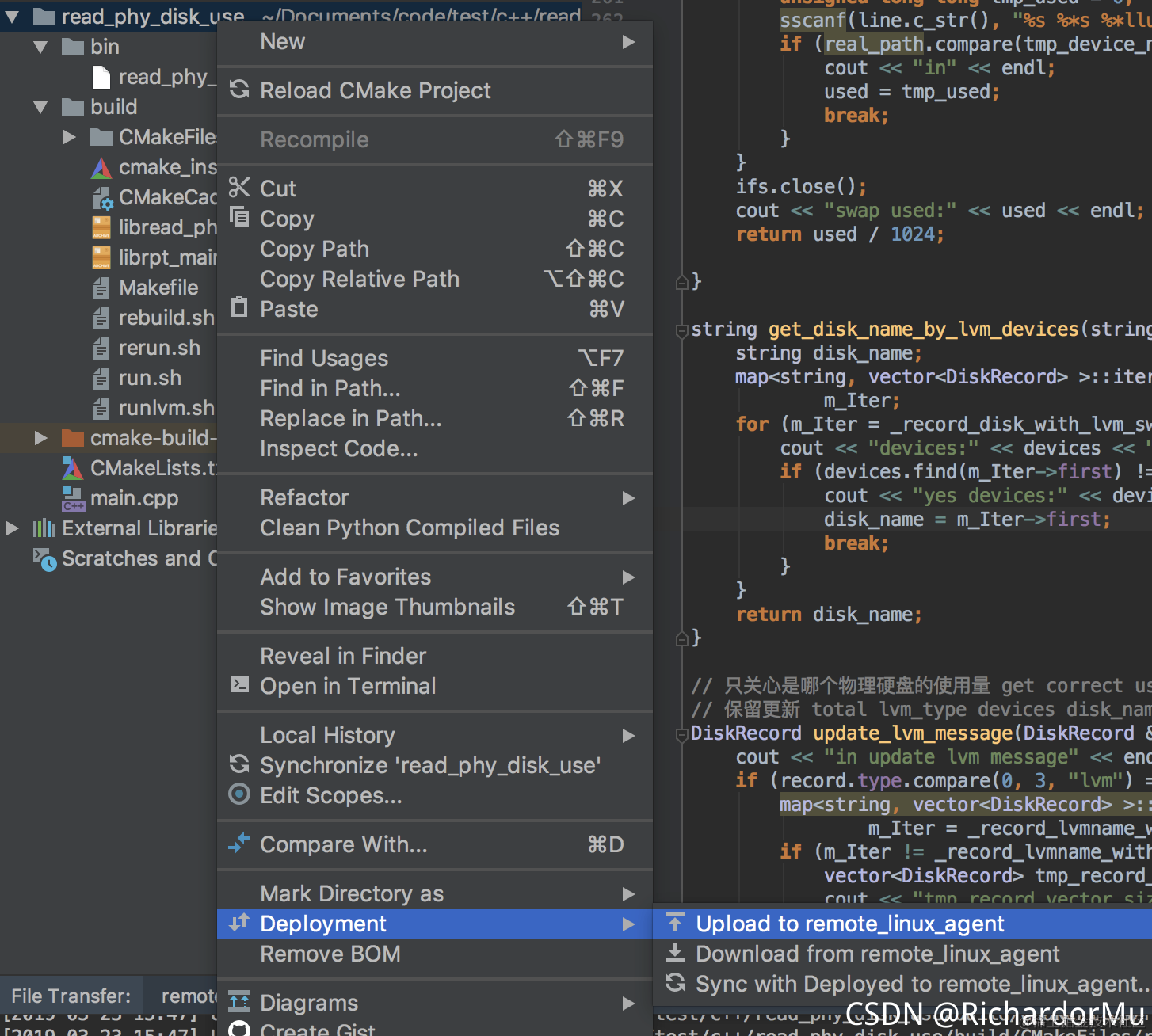Click the 'ifs.close();' code line
This screenshot has height=1036, width=1152.
point(801,187)
